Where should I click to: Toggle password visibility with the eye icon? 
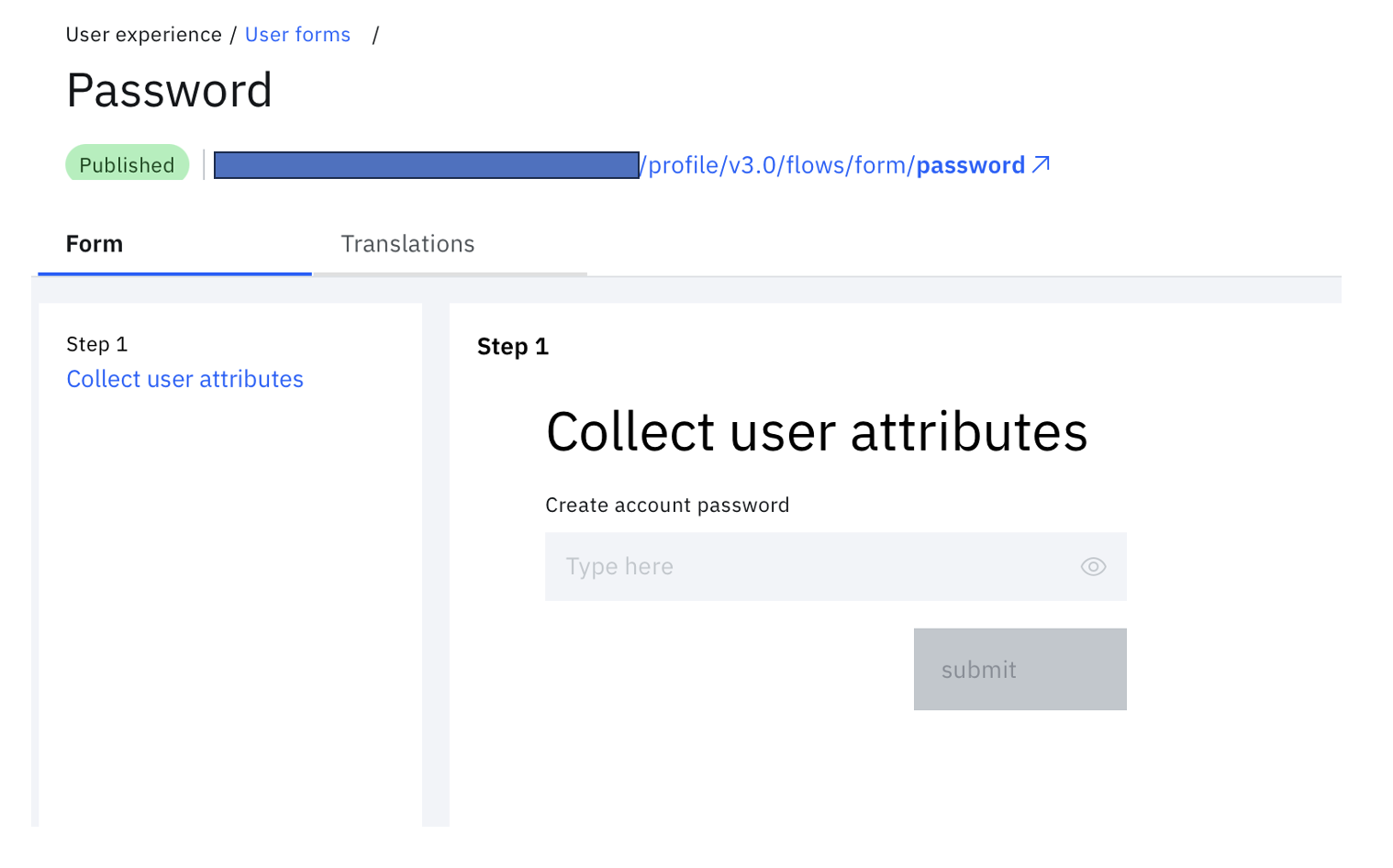click(x=1093, y=567)
